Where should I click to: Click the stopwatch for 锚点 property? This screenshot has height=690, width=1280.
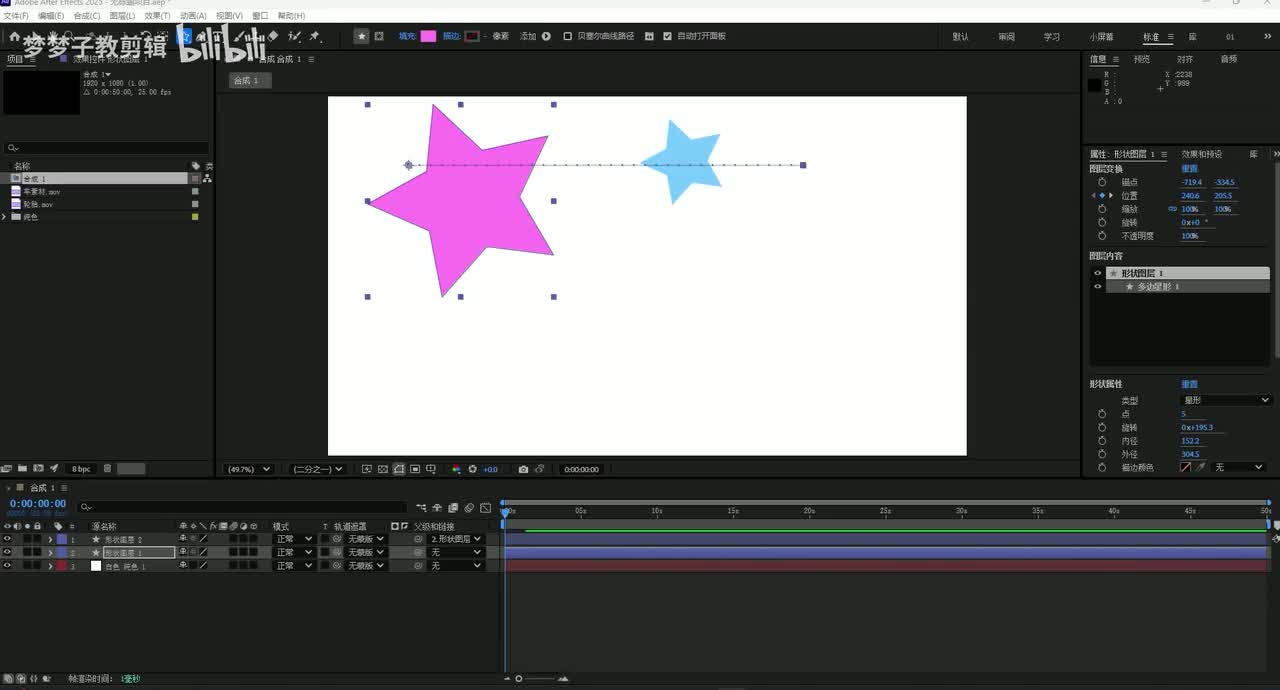(1102, 182)
